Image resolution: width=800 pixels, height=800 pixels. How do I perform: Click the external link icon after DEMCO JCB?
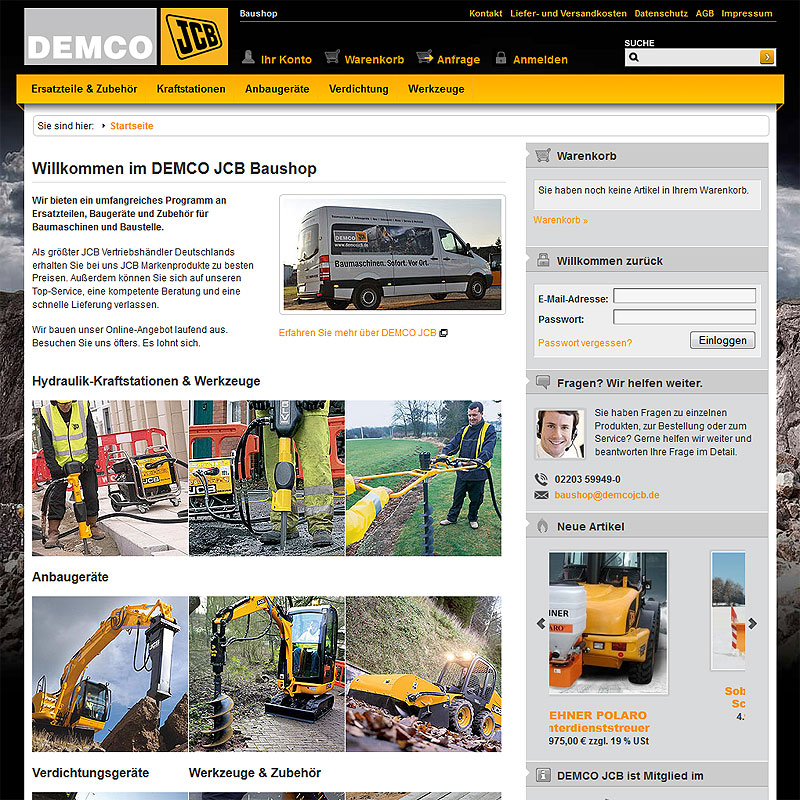click(x=443, y=333)
